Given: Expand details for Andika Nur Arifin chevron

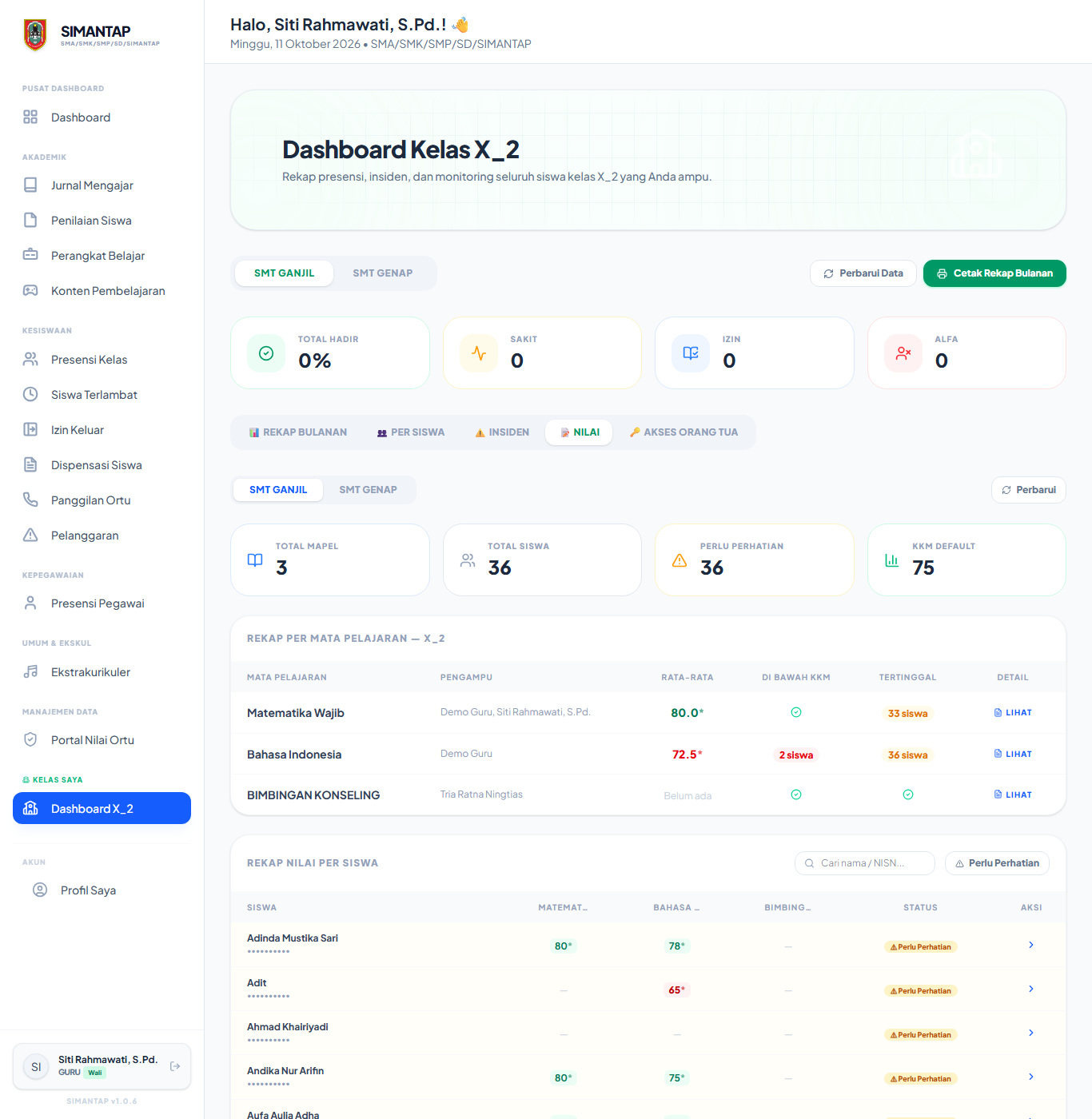Looking at the screenshot, I should 1031,1077.
